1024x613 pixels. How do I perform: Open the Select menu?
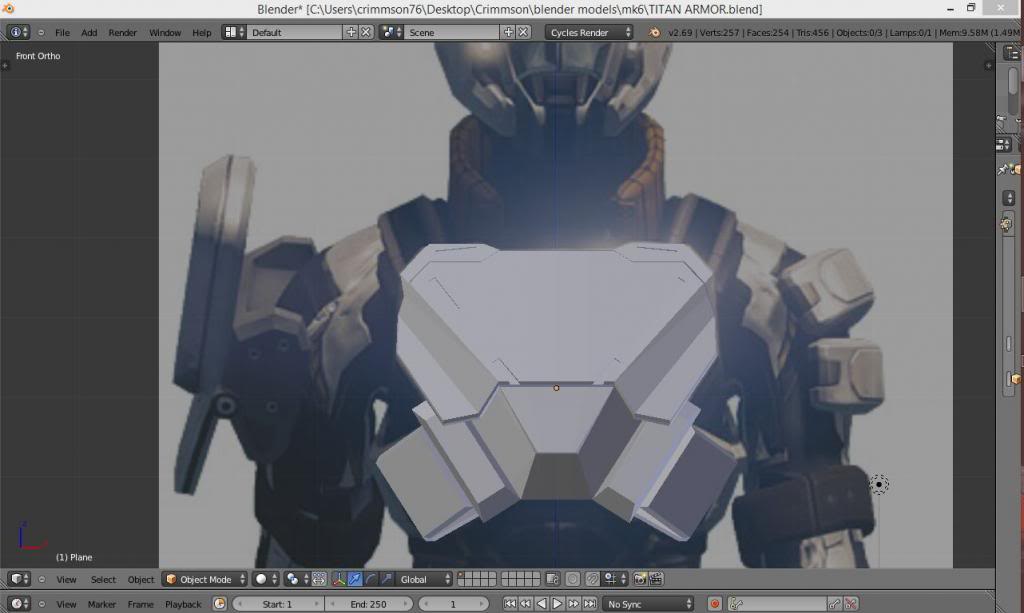pyautogui.click(x=103, y=579)
